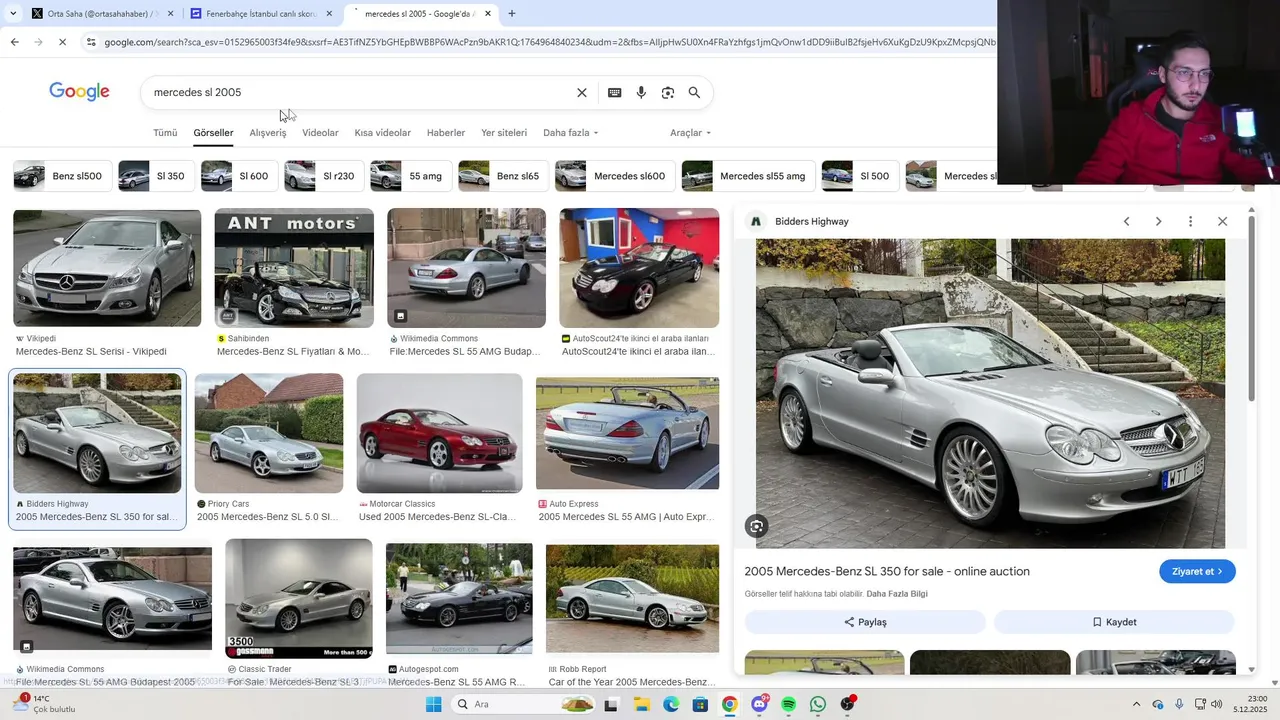View site information icon in address bar
This screenshot has height=720, width=1280.
(x=91, y=42)
